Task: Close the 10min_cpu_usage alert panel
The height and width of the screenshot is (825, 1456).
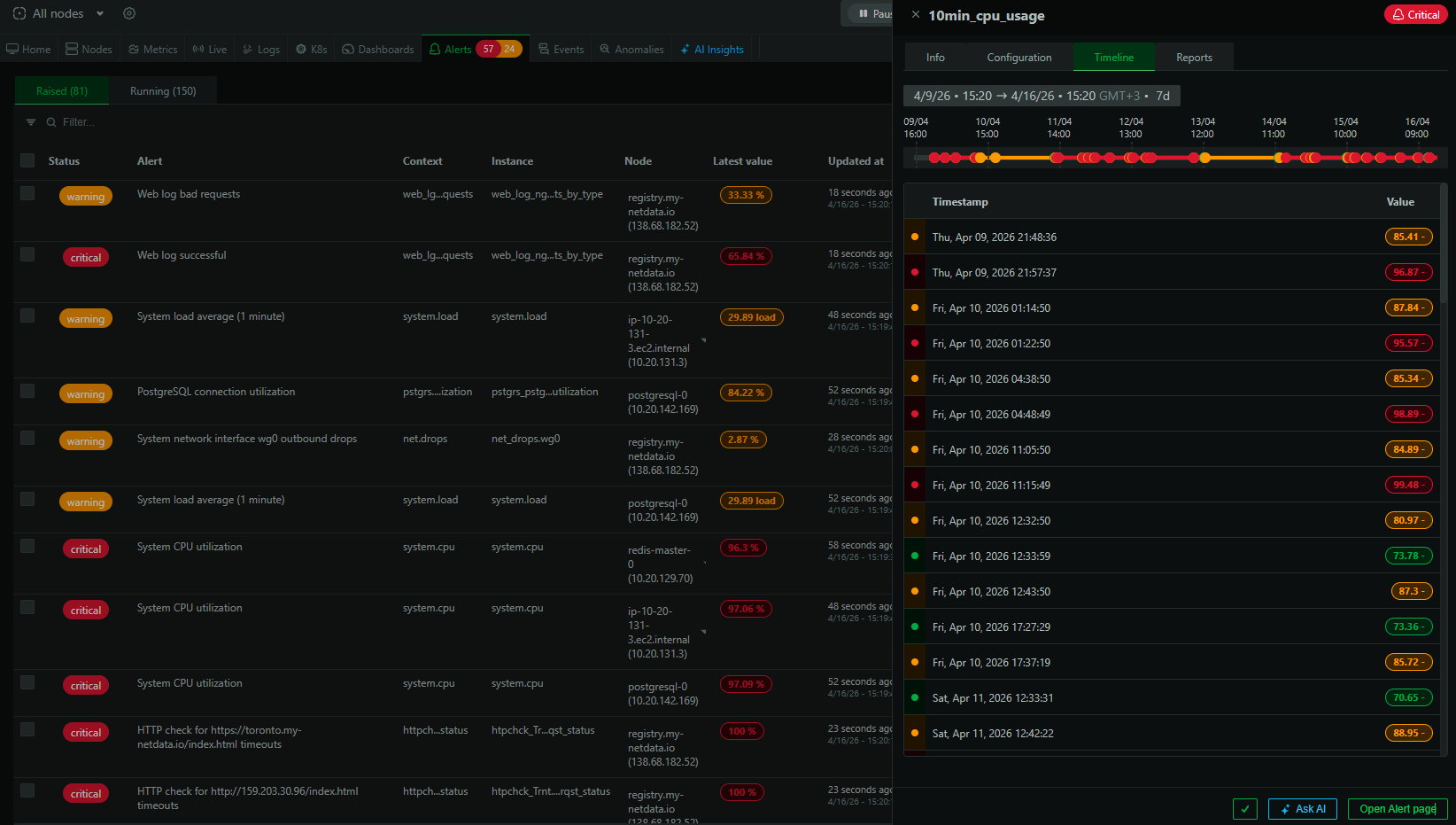Action: 916,14
